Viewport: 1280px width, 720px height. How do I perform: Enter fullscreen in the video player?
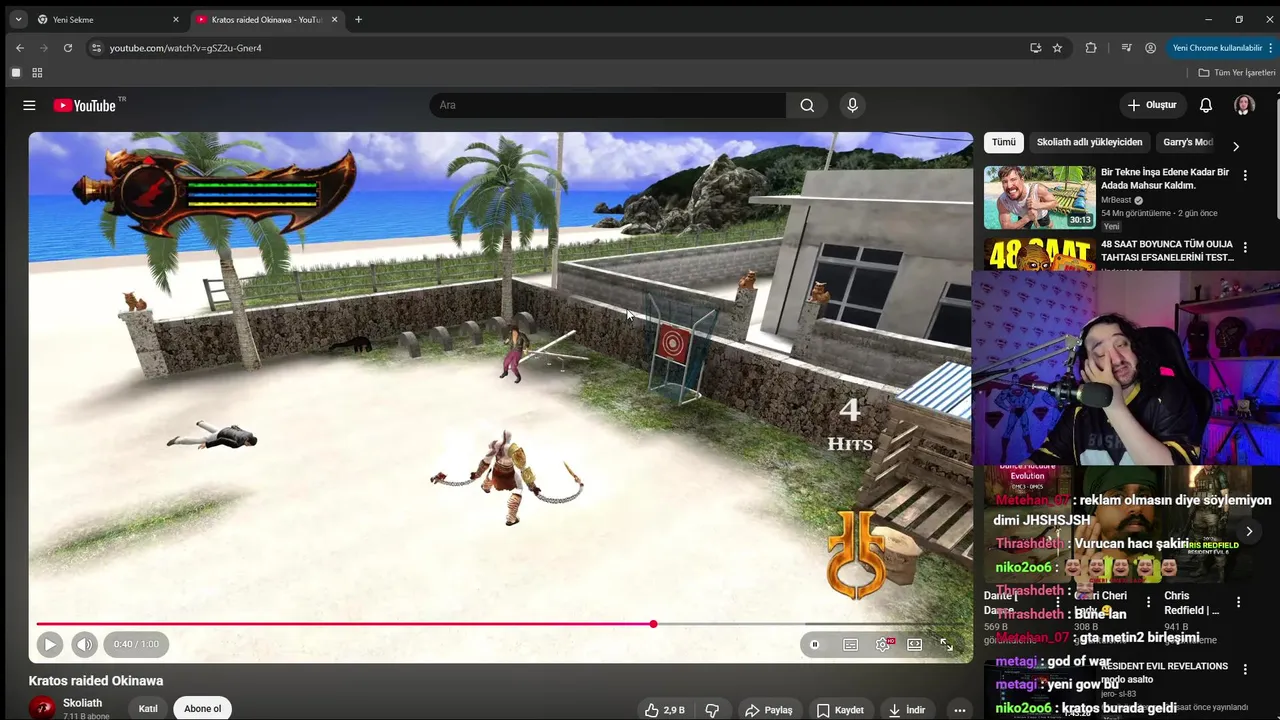[947, 645]
